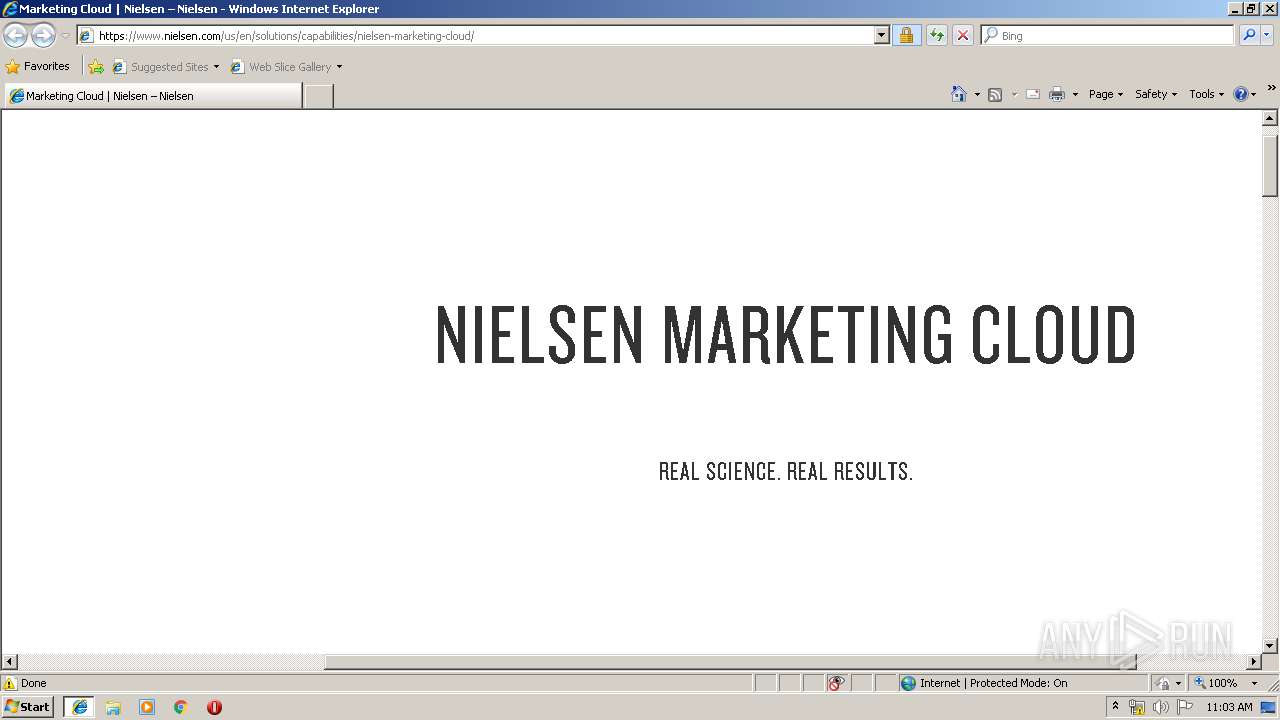Click the horizontal scrollbar thumb

730,662
